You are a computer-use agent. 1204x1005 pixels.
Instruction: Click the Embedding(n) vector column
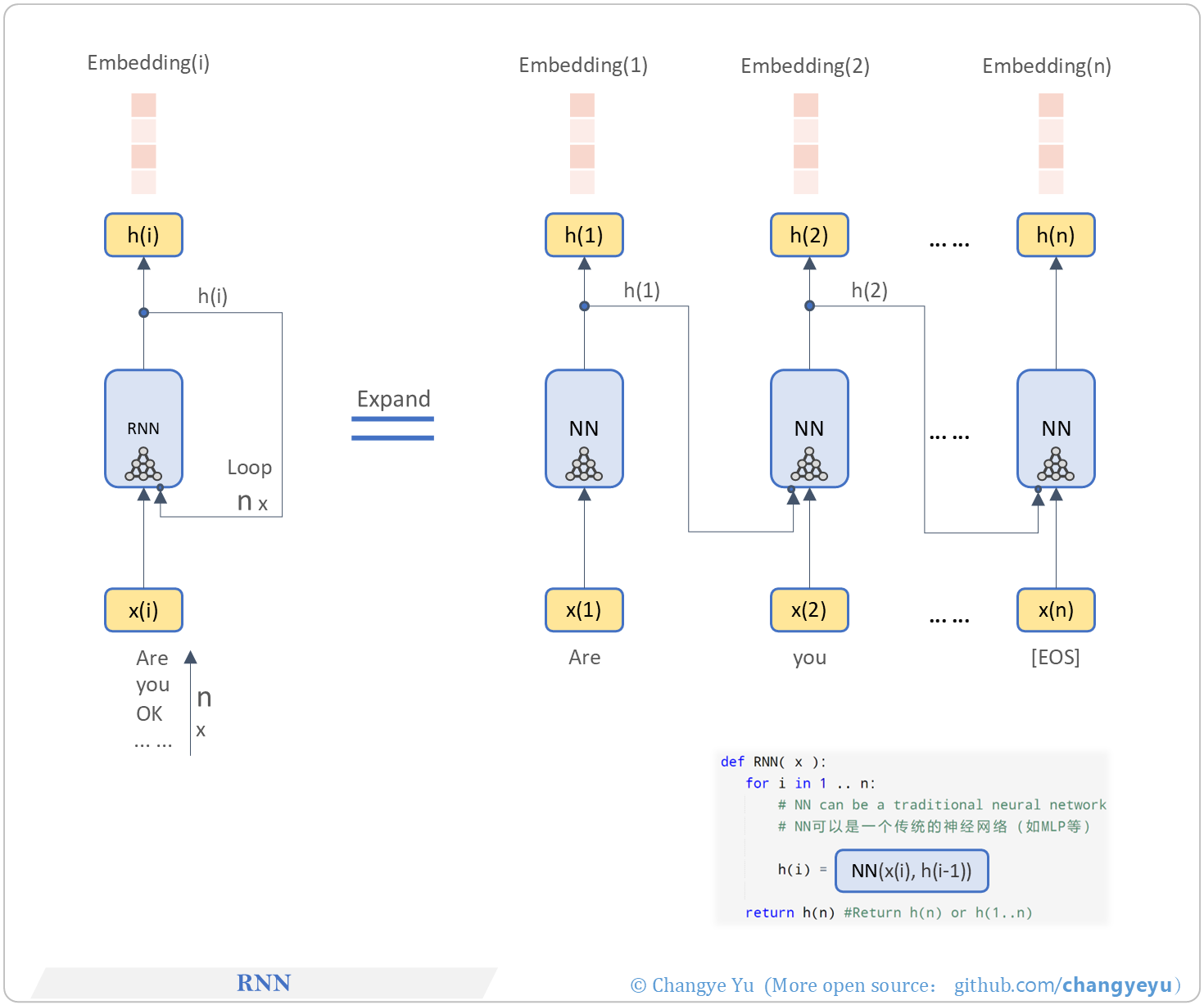[1051, 143]
